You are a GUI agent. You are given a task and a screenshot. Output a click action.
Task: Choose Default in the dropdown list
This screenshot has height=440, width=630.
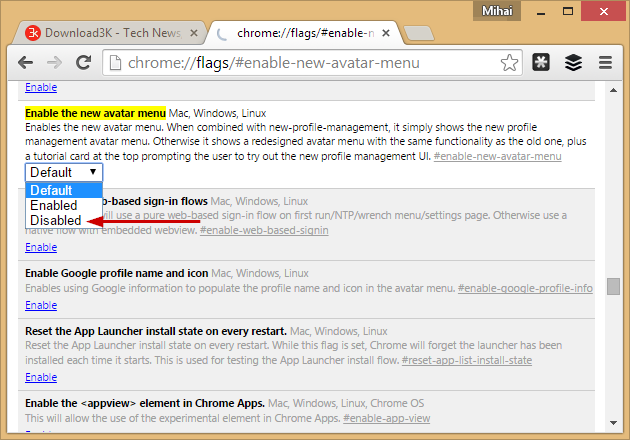pyautogui.click(x=64, y=190)
